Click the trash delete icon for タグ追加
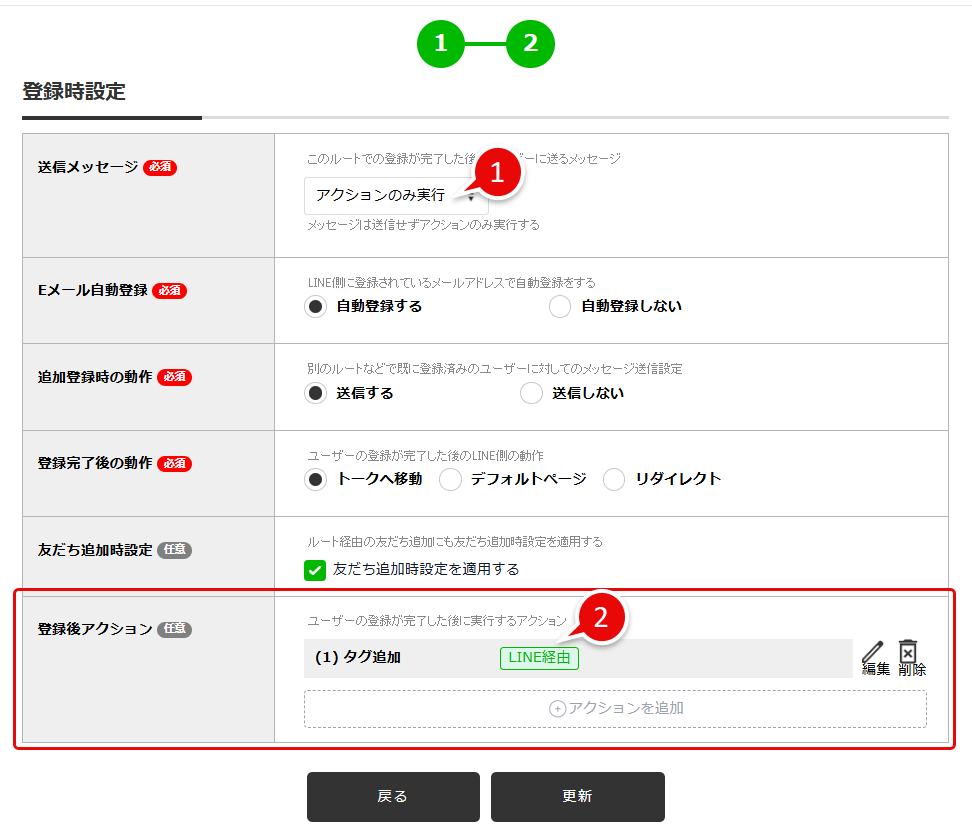 pyautogui.click(x=908, y=652)
